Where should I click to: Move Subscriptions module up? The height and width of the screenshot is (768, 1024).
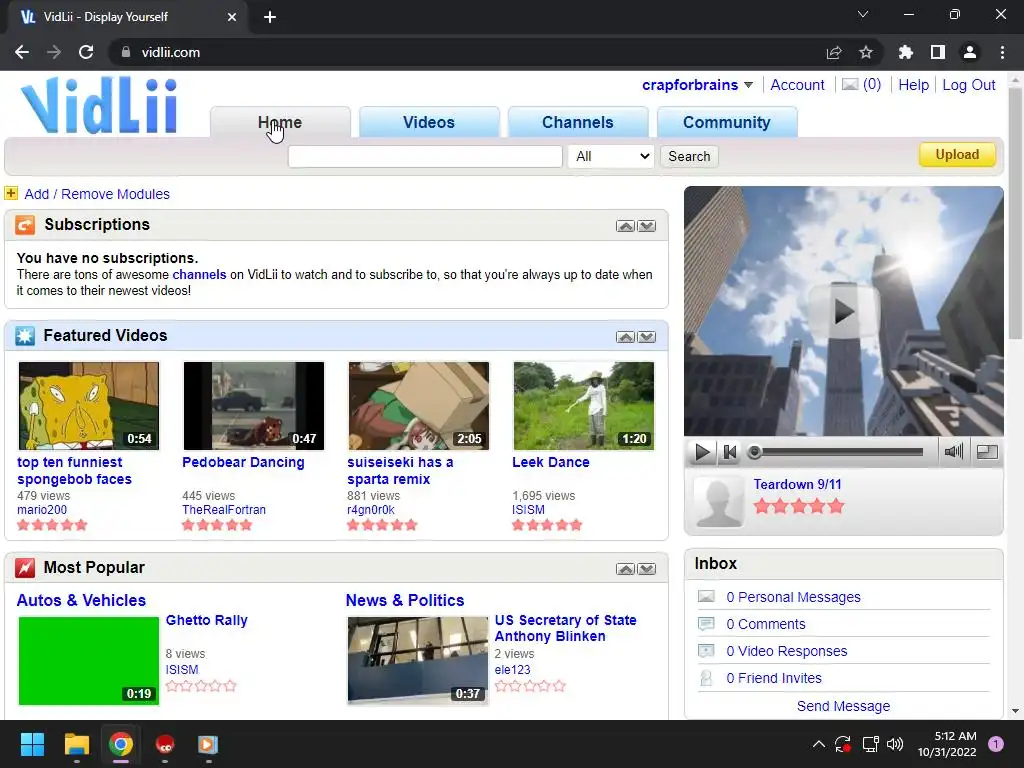coord(625,226)
